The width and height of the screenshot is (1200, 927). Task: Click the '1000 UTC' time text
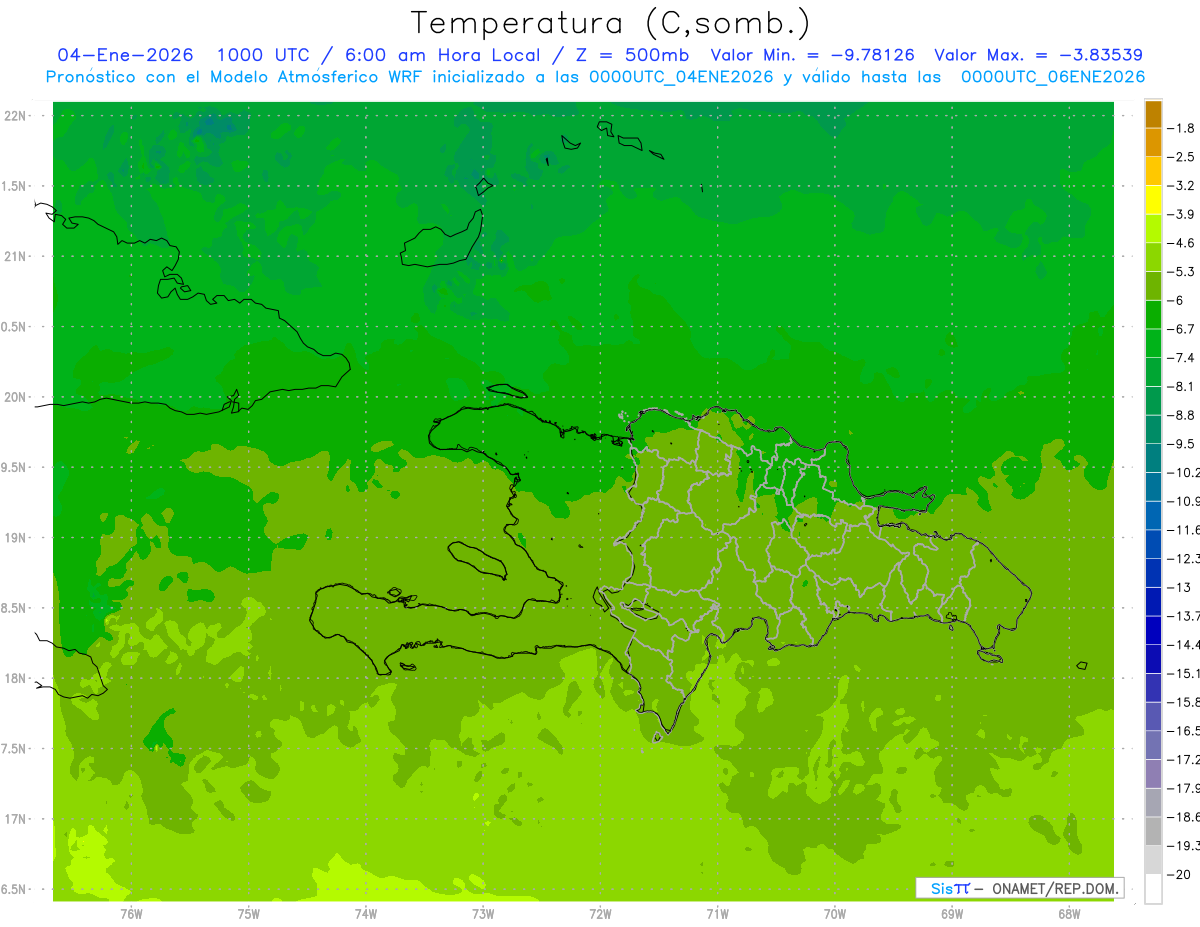click(263, 55)
